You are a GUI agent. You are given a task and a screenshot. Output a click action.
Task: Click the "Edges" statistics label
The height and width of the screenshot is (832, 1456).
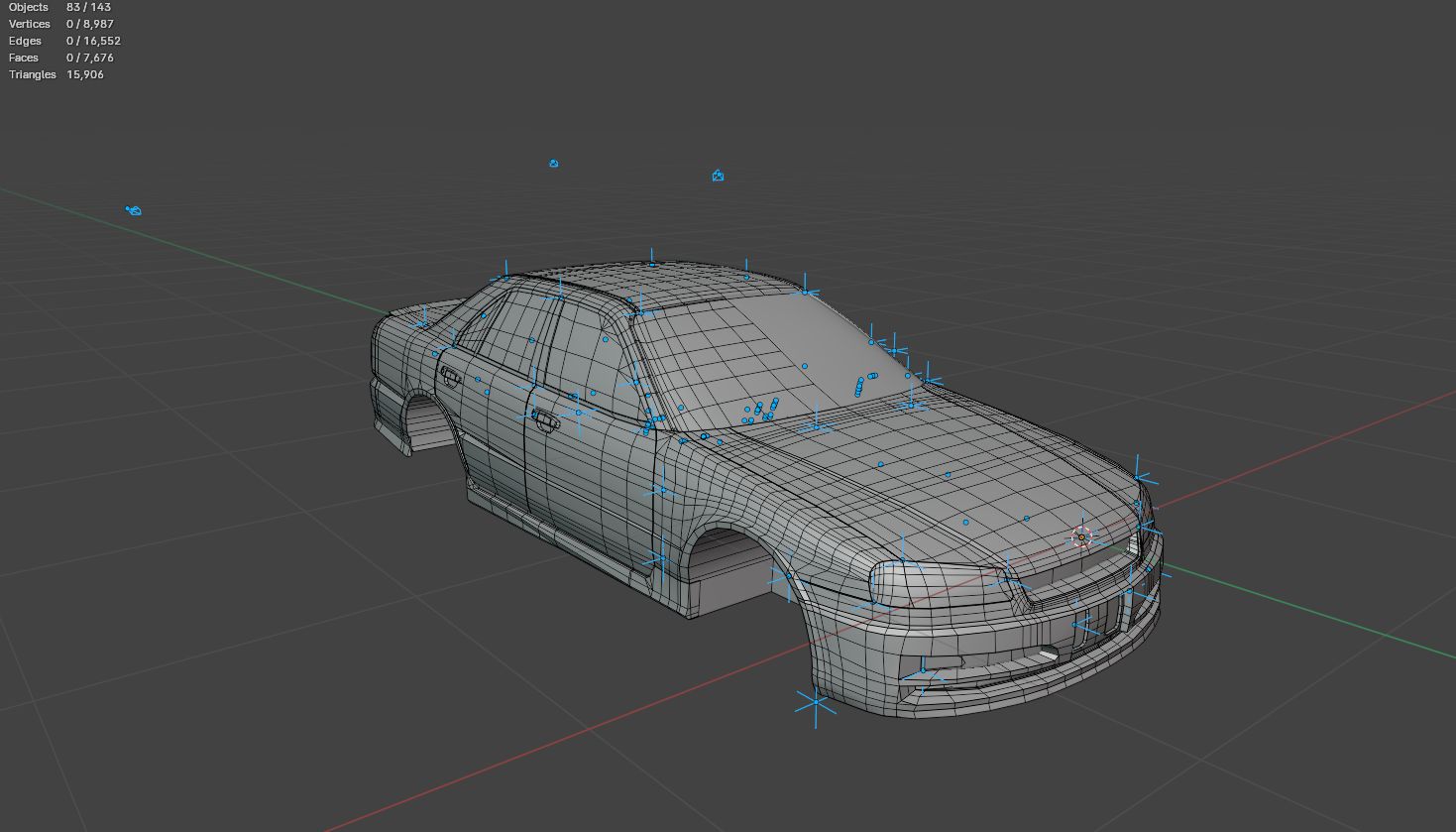26,41
